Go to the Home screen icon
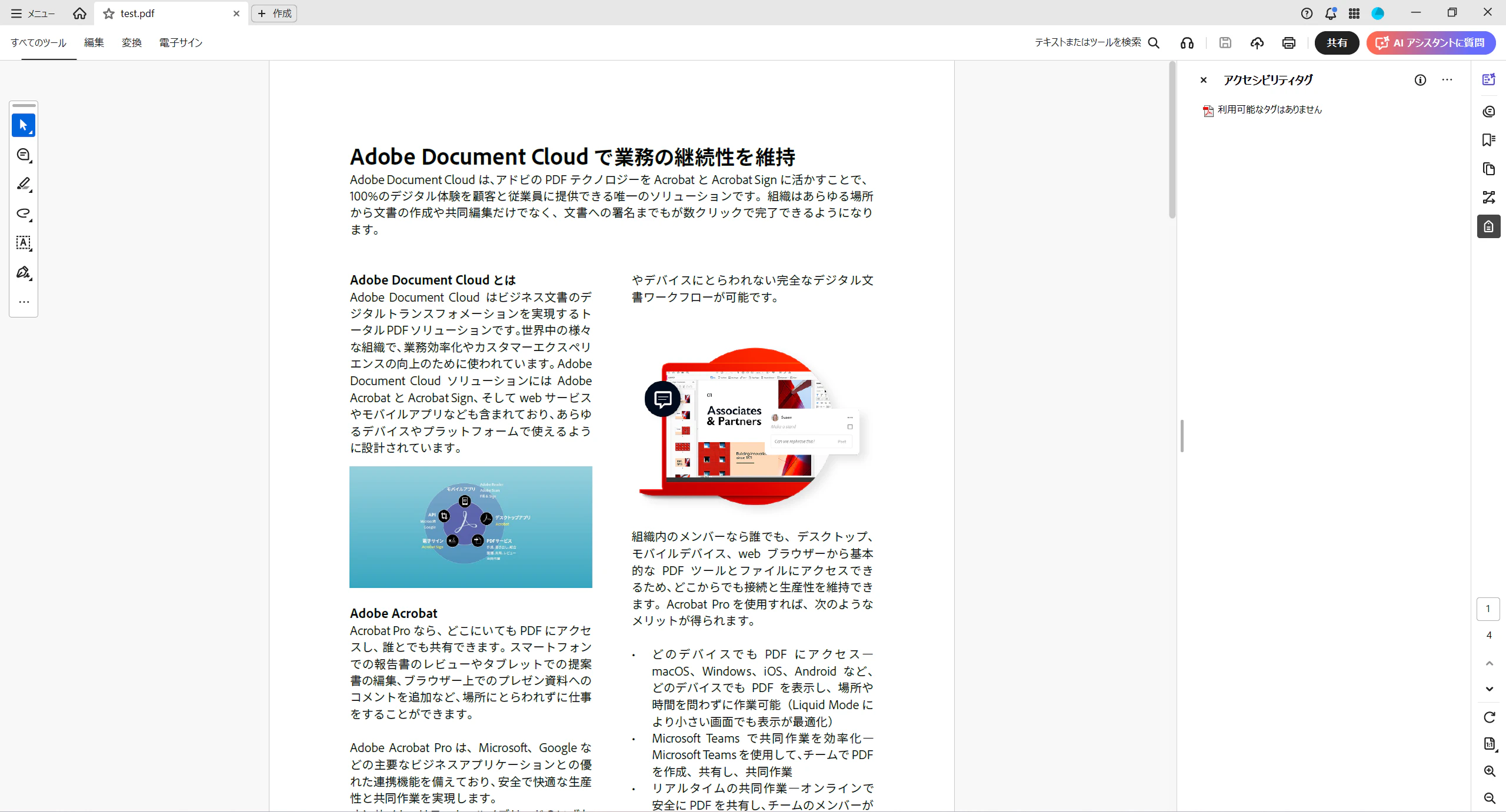Image resolution: width=1506 pixels, height=812 pixels. coord(79,14)
